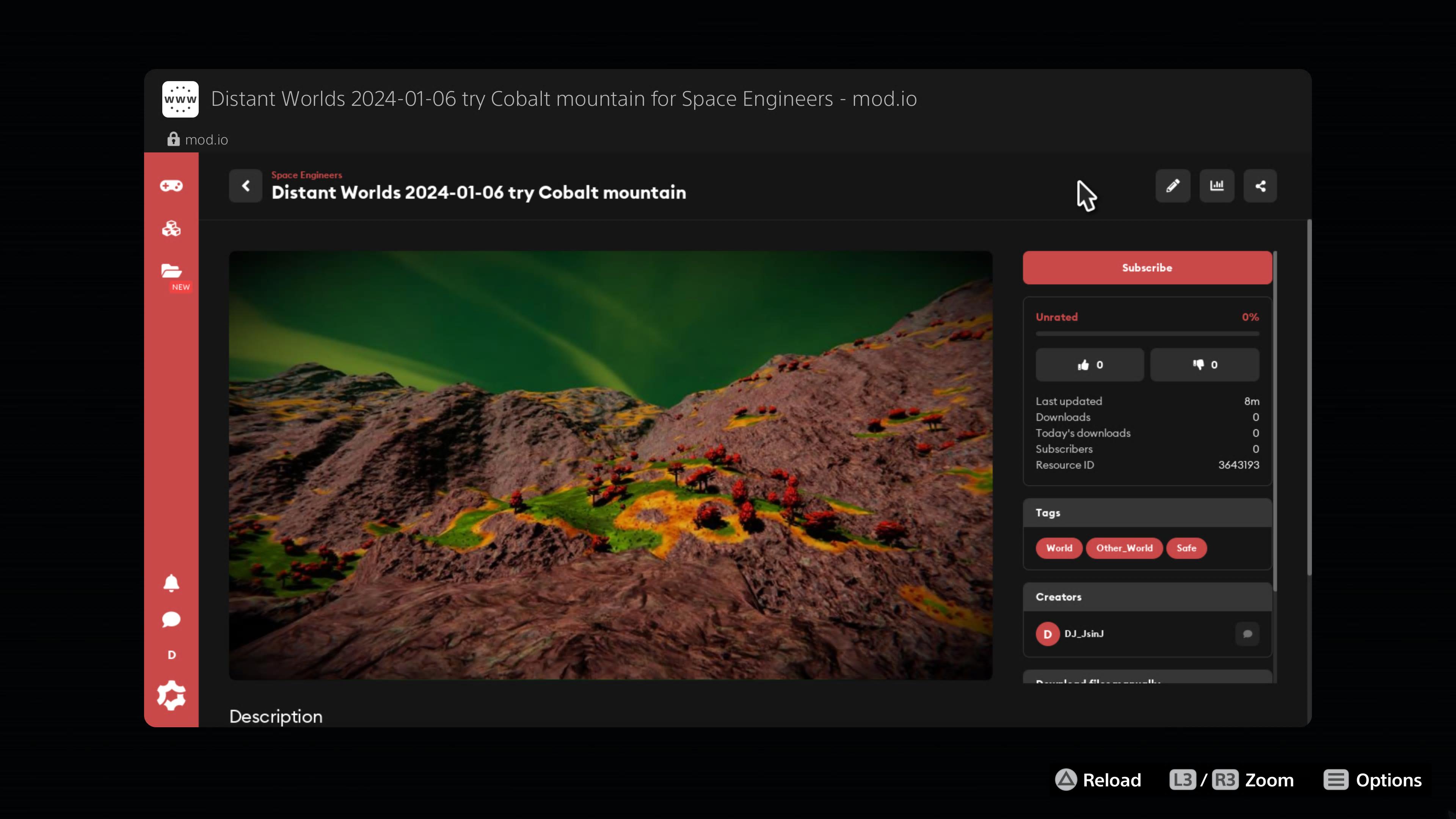Open the Cobalt mountain preview image
This screenshot has height=819, width=1456.
tap(610, 465)
